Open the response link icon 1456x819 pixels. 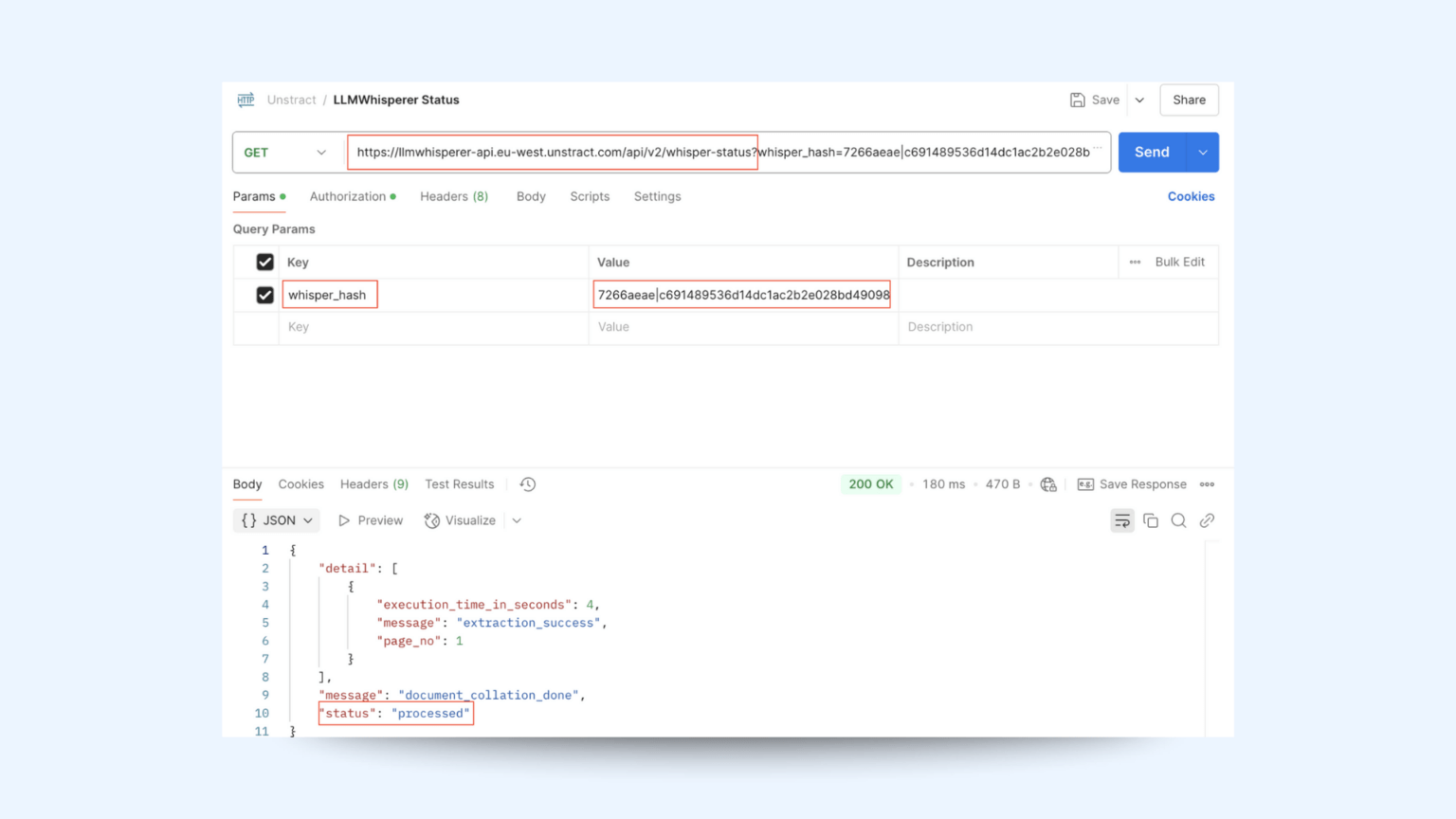tap(1207, 520)
